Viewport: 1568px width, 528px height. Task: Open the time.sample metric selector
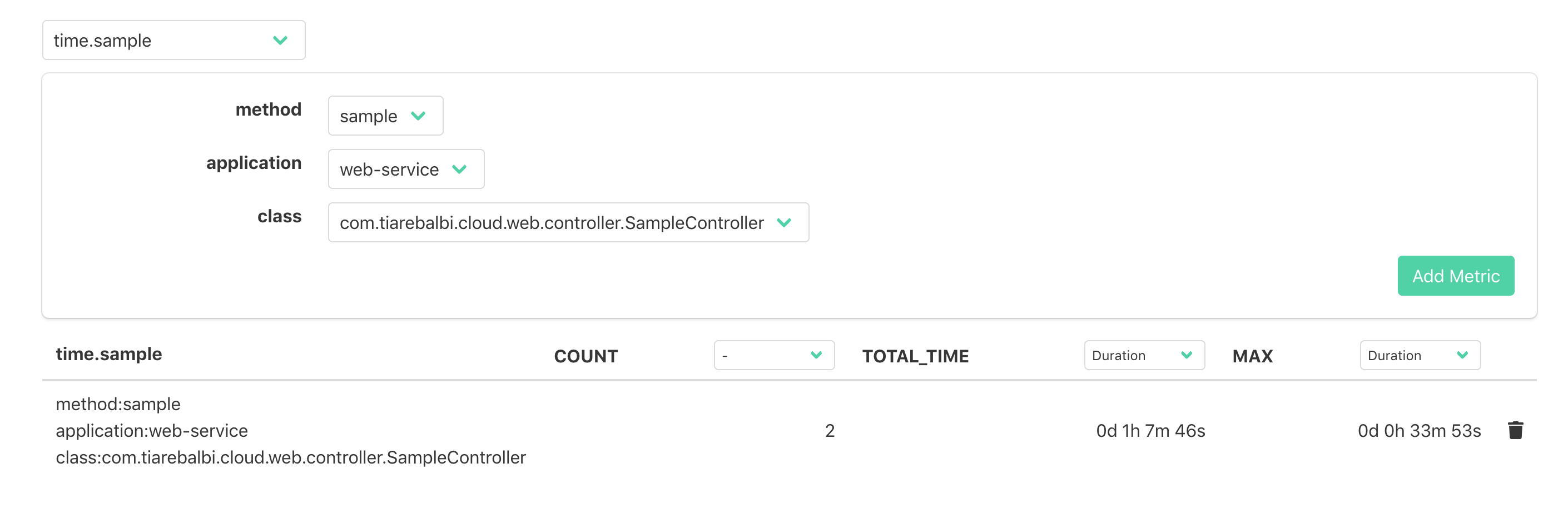click(x=173, y=40)
